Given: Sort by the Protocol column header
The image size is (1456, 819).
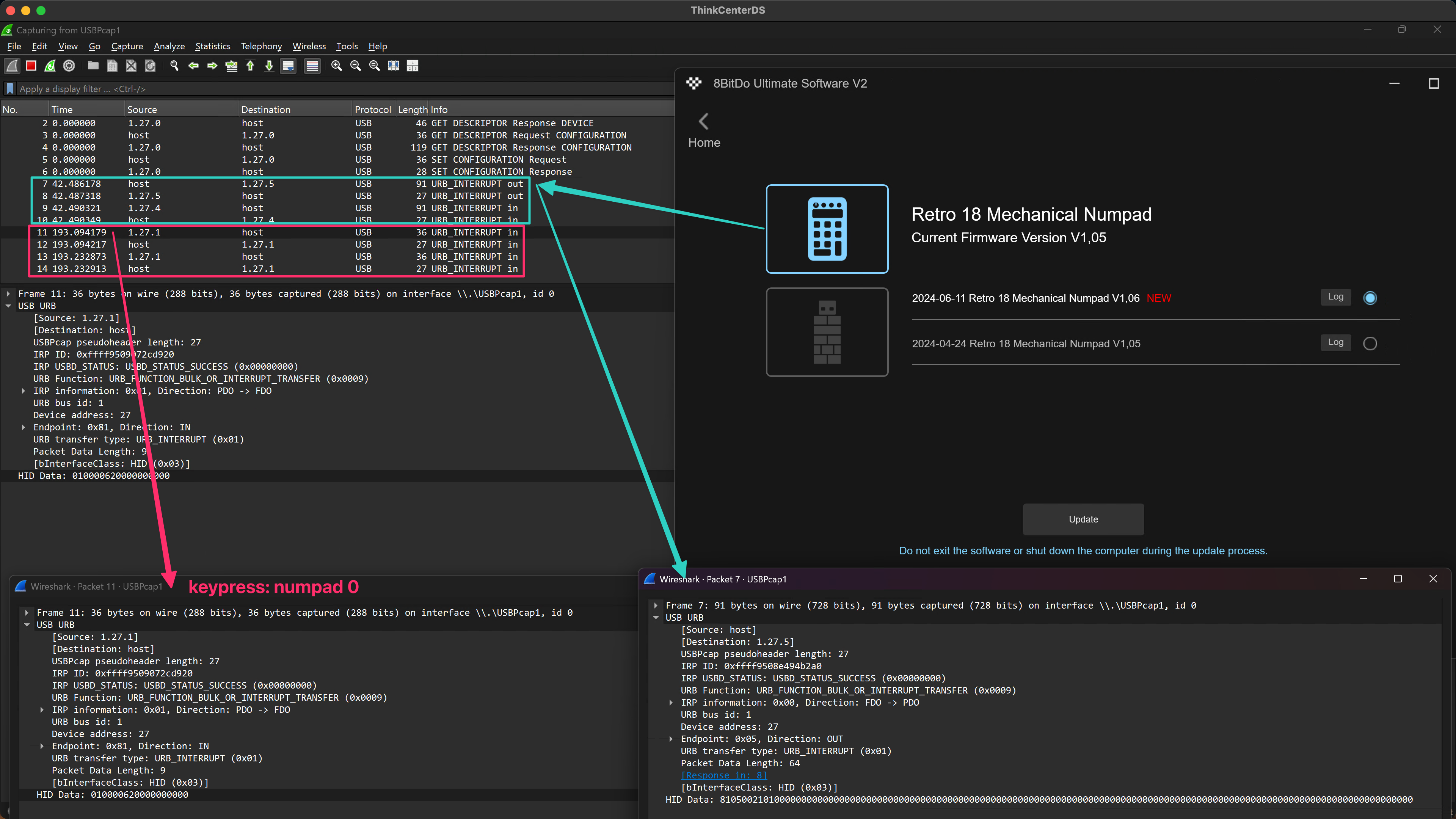Looking at the screenshot, I should (372, 110).
